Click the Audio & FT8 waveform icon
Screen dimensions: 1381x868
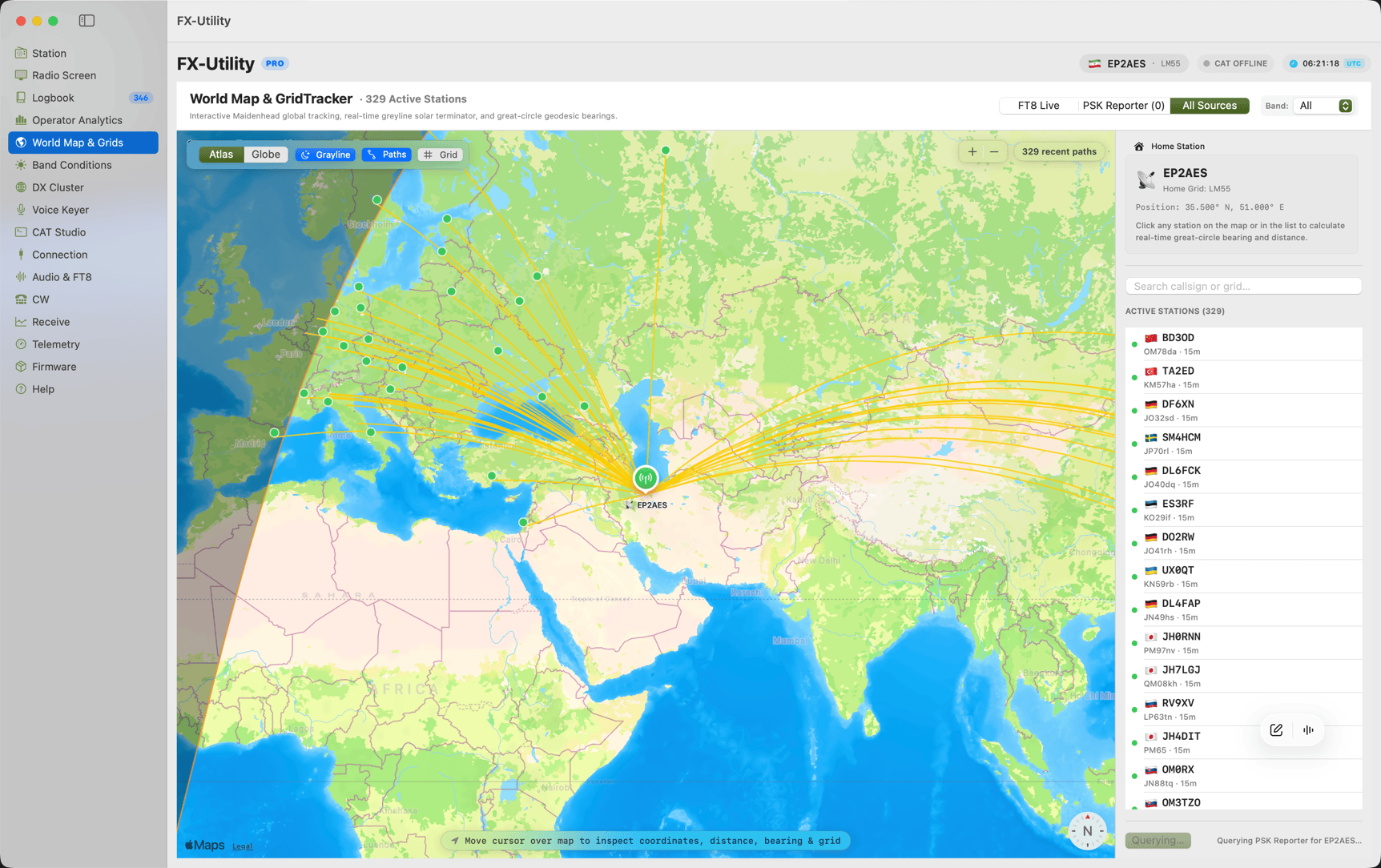21,277
